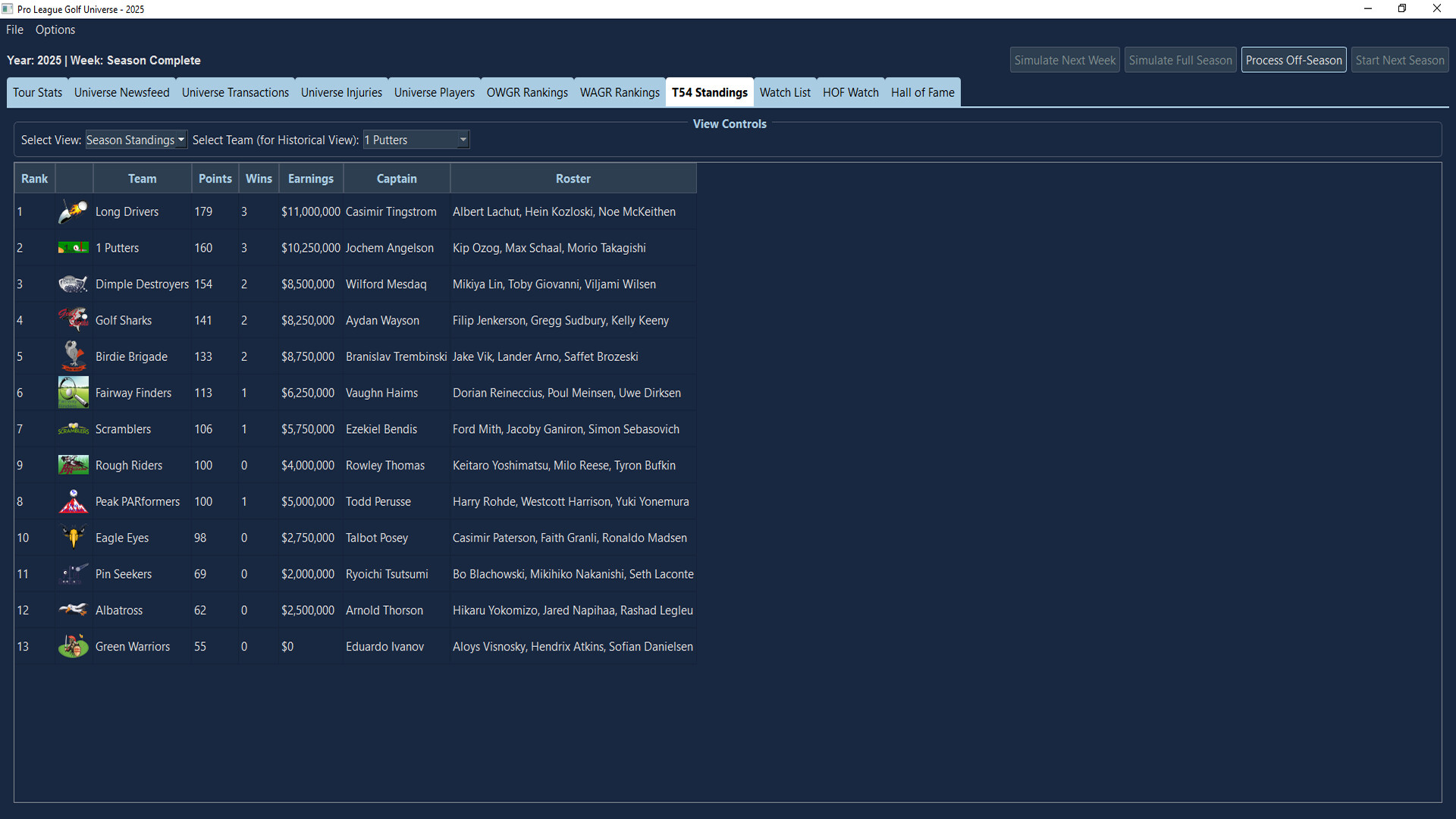Switch to the OWGR Rankings tab

[527, 92]
